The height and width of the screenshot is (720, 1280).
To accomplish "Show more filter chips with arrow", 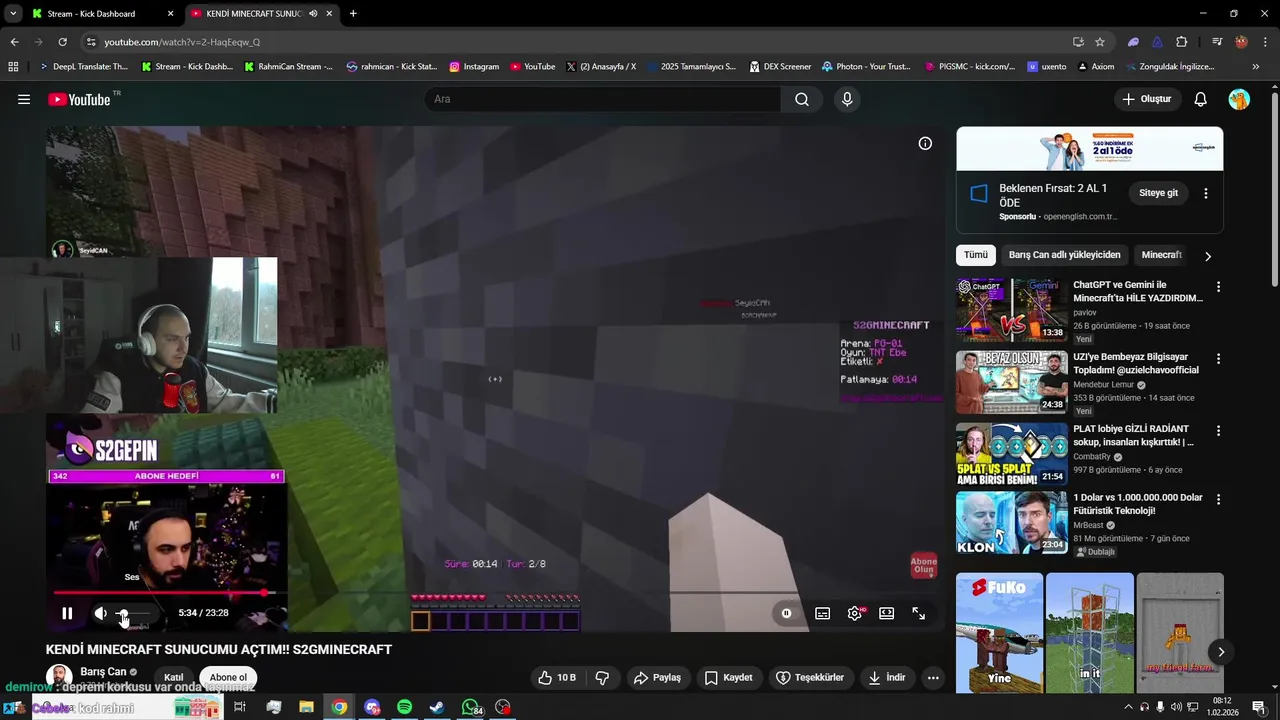I will tap(1207, 256).
